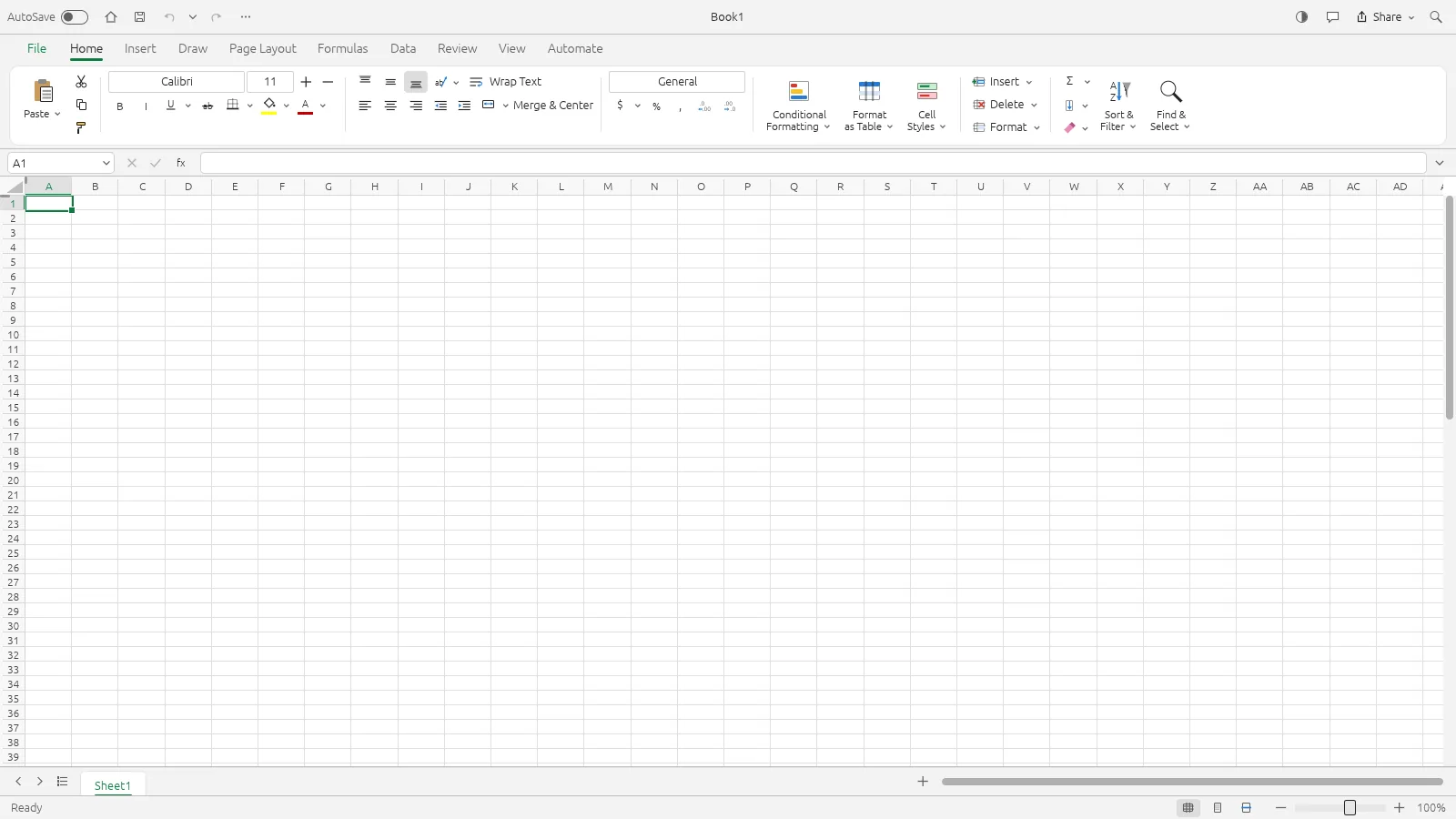Viewport: 1456px width, 819px height.
Task: Open the Comments icon
Action: coord(1332,16)
